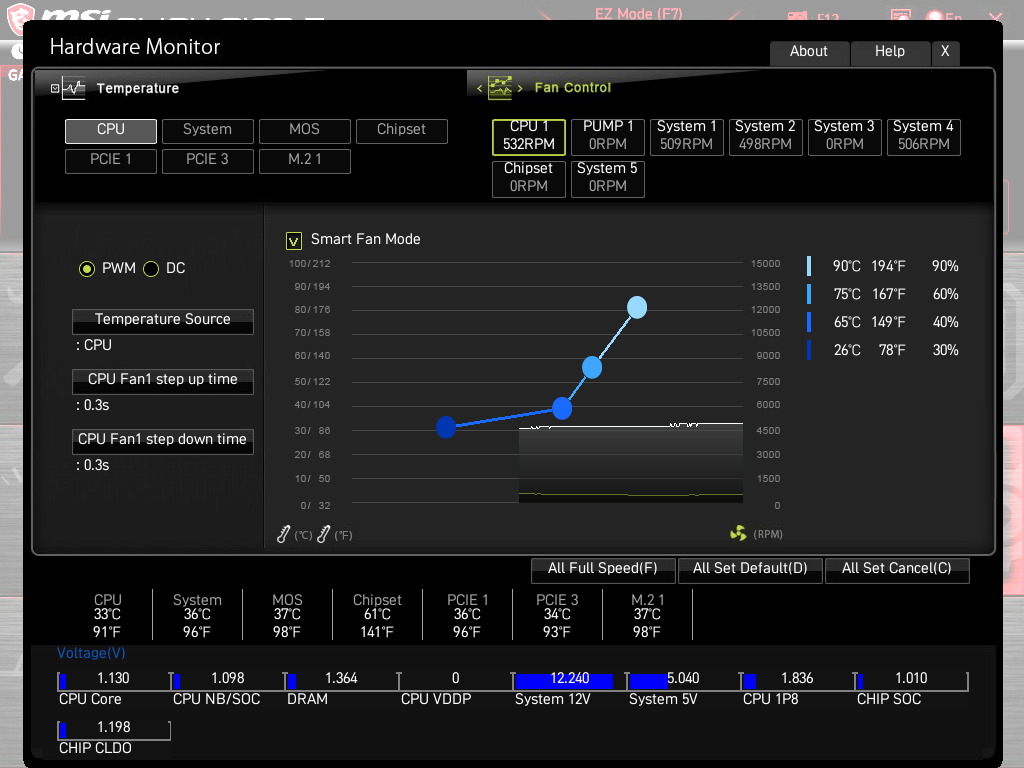The width and height of the screenshot is (1024, 768).
Task: Click the 90% fan speed value
Action: [945, 266]
